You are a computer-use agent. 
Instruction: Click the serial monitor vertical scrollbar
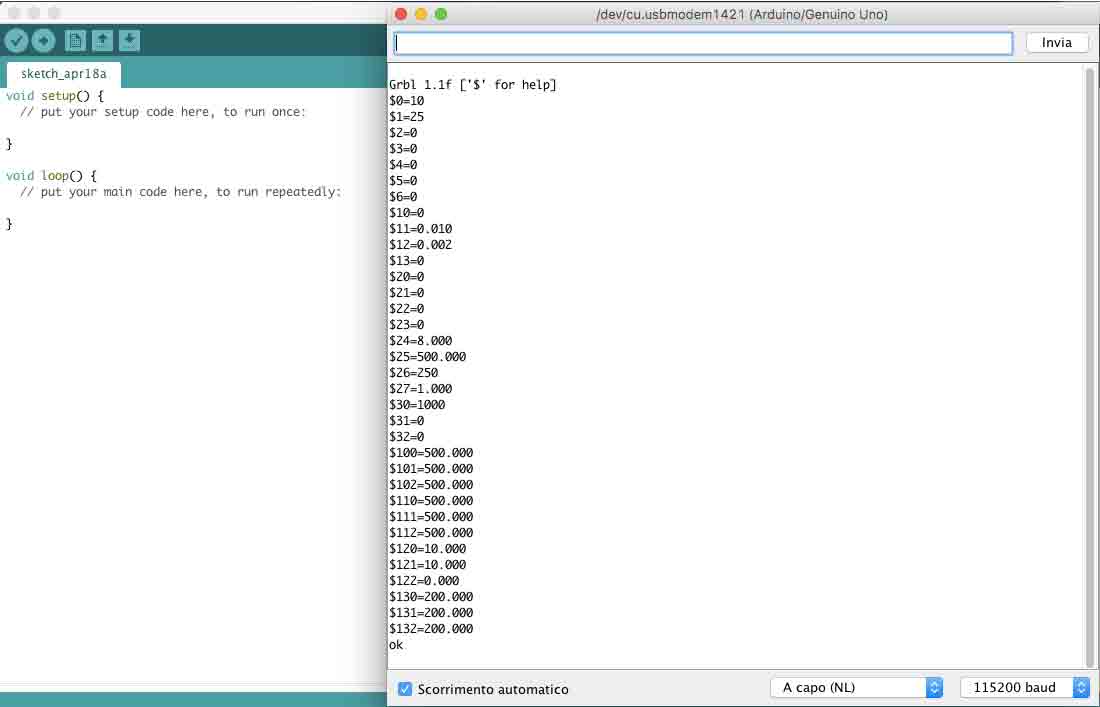[x=1089, y=366]
